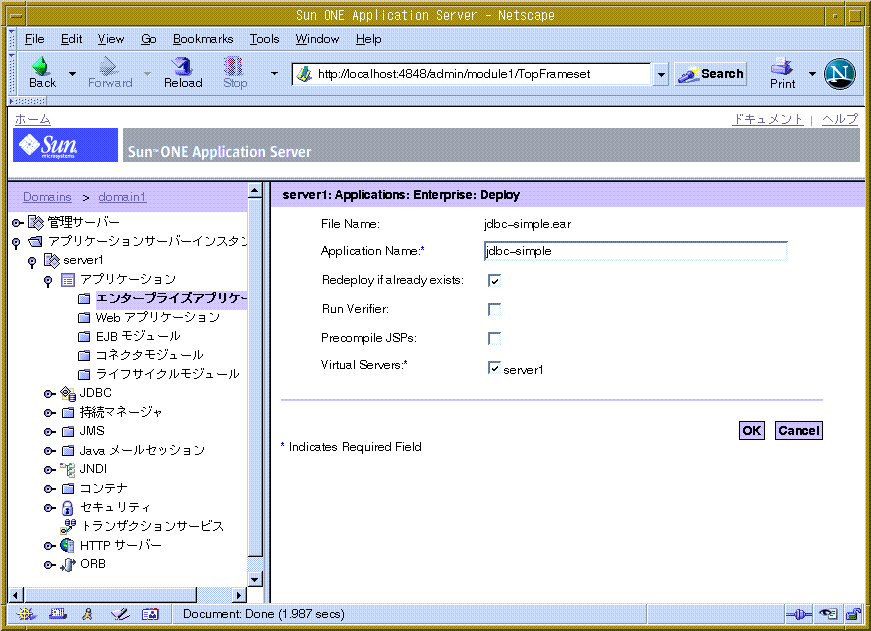871x631 pixels.
Task: Follow the Domains breadcrumb link
Action: click(47, 197)
